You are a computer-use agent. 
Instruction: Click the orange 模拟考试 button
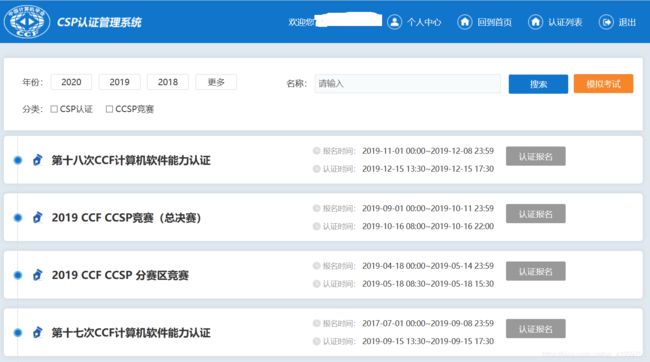point(603,84)
